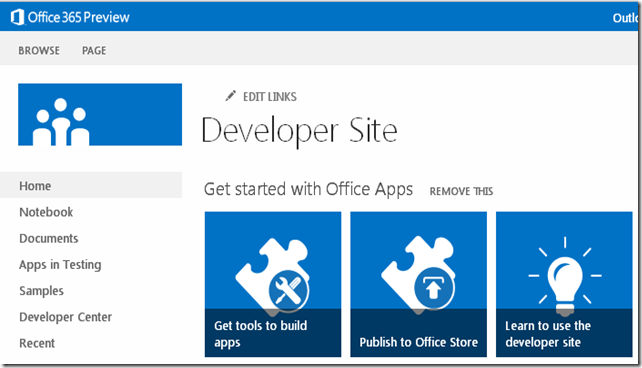Open Apps in Testing
Viewport: 642px width, 368px height.
coord(60,265)
